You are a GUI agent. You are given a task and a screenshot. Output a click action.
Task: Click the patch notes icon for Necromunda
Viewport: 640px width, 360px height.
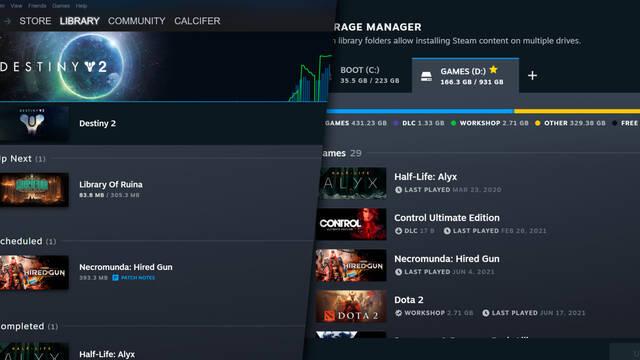pos(116,278)
